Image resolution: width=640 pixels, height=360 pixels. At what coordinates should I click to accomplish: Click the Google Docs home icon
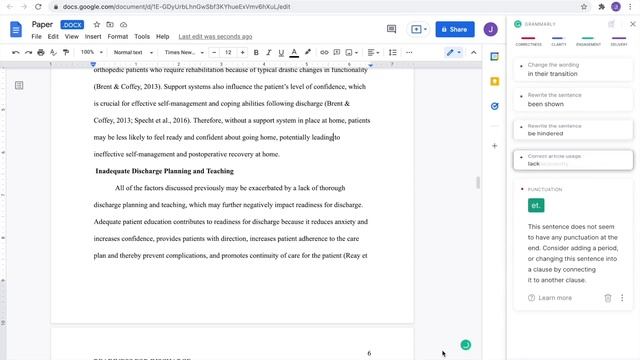(x=16, y=29)
